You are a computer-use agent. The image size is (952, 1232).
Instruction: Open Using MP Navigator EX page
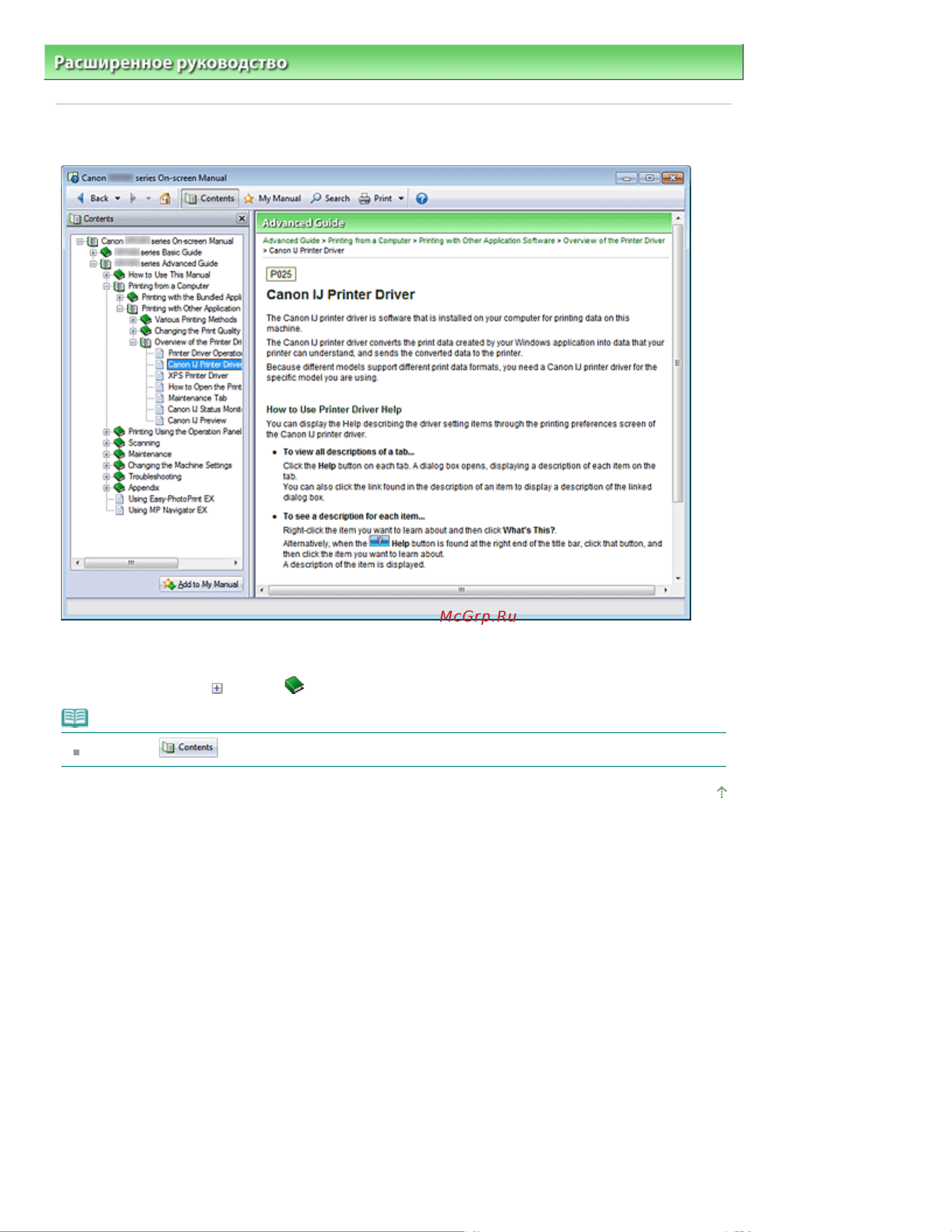click(x=168, y=510)
